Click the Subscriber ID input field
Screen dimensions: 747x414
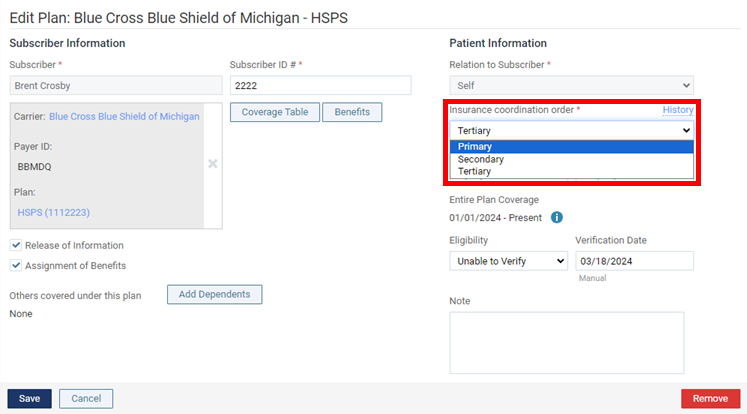[x=320, y=86]
